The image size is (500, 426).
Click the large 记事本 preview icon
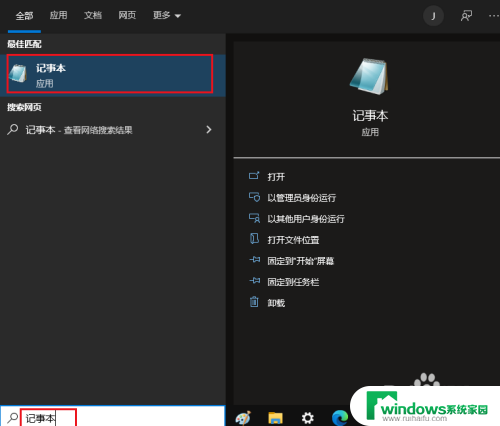(370, 76)
